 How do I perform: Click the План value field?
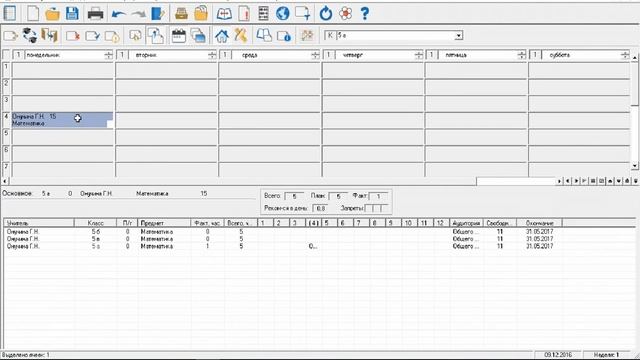pos(338,196)
